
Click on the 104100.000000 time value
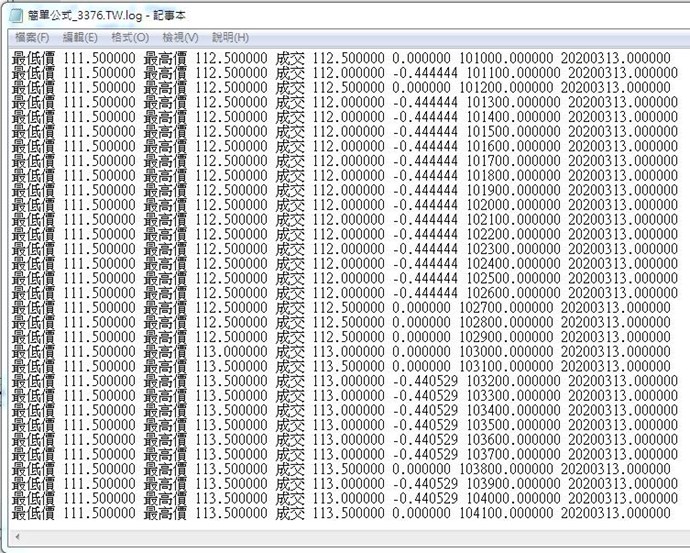click(505, 512)
